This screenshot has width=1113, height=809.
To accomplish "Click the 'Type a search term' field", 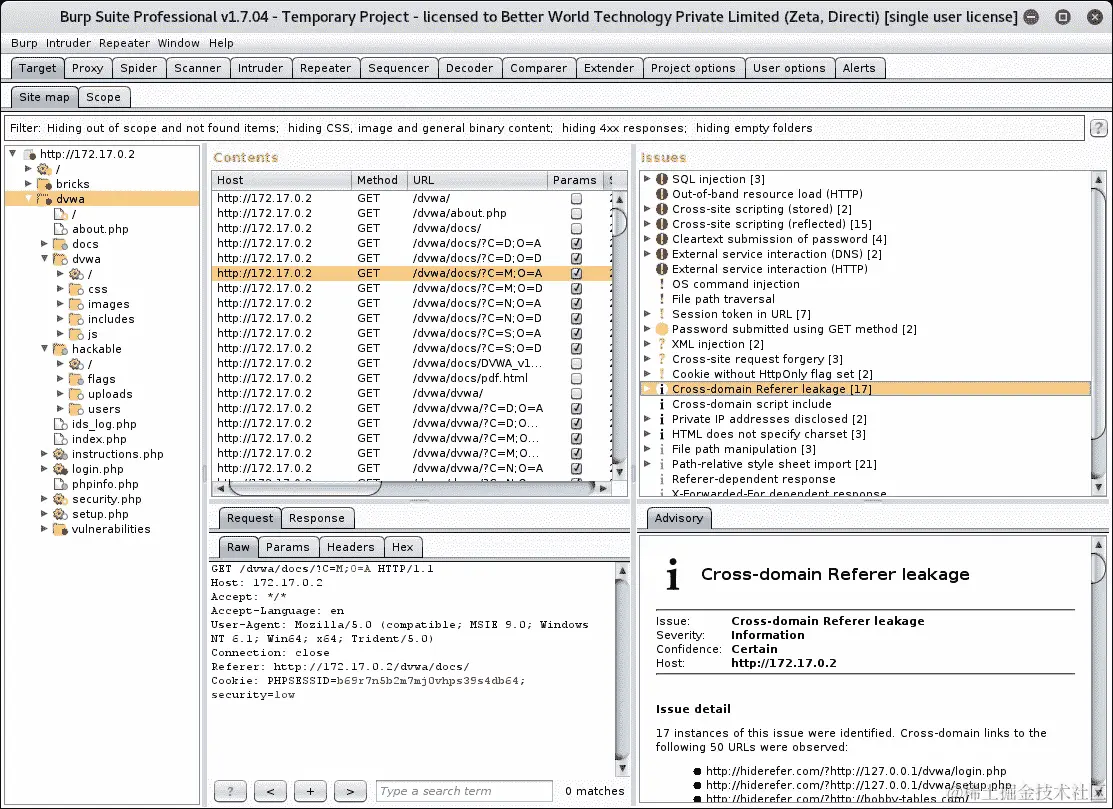I will click(464, 791).
